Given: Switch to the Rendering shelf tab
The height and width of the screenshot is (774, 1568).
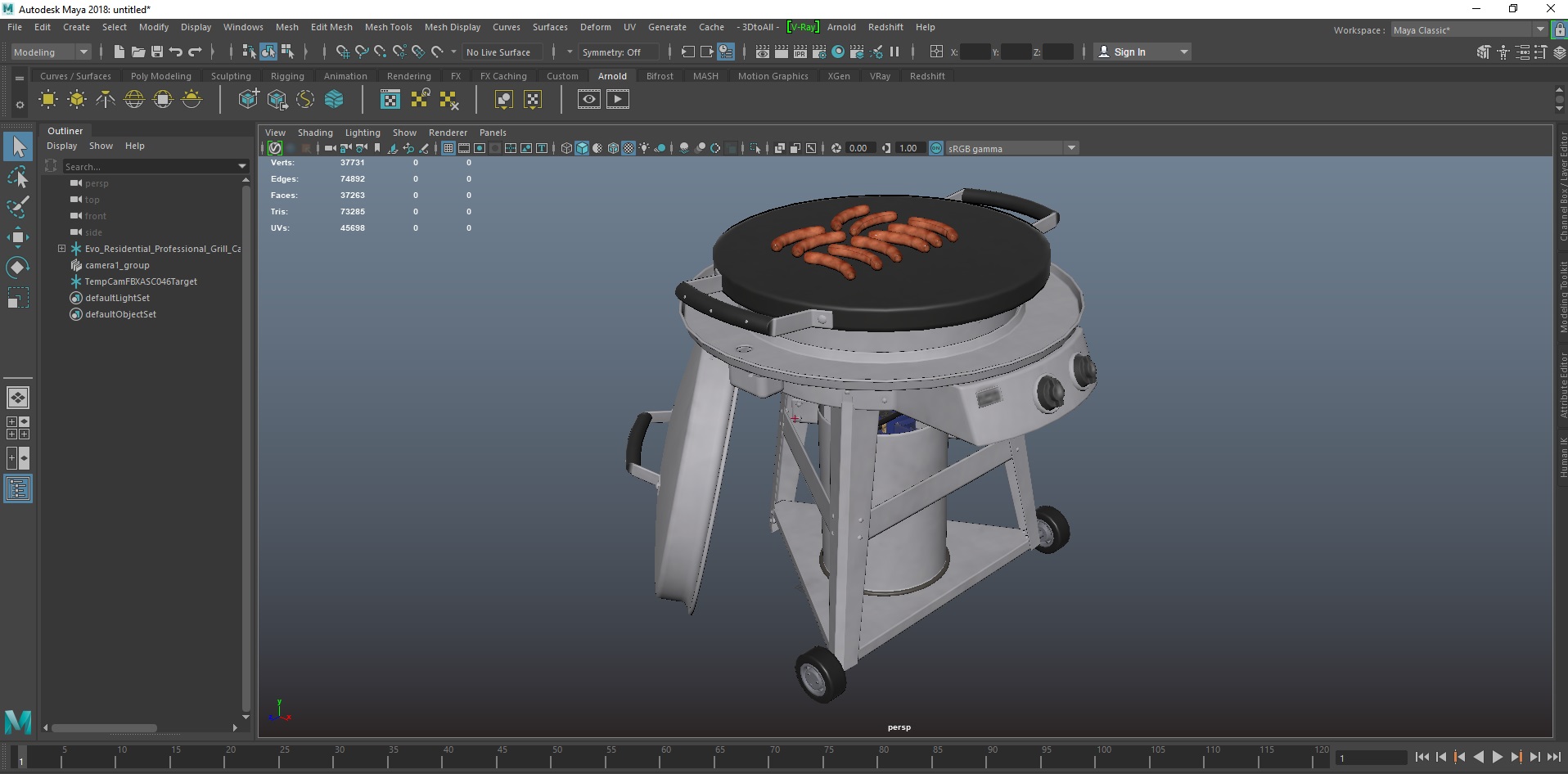Looking at the screenshot, I should [408, 76].
